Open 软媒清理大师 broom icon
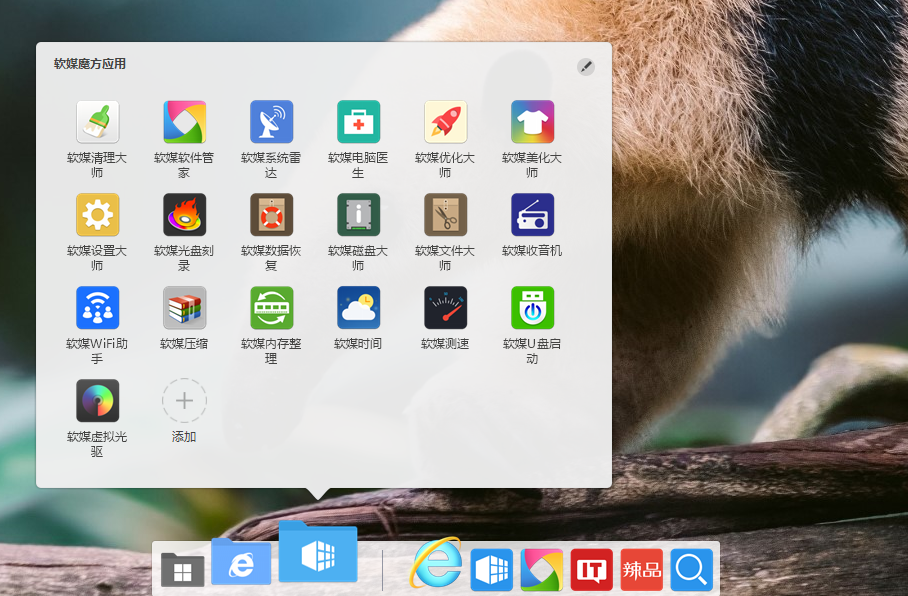 pos(97,122)
